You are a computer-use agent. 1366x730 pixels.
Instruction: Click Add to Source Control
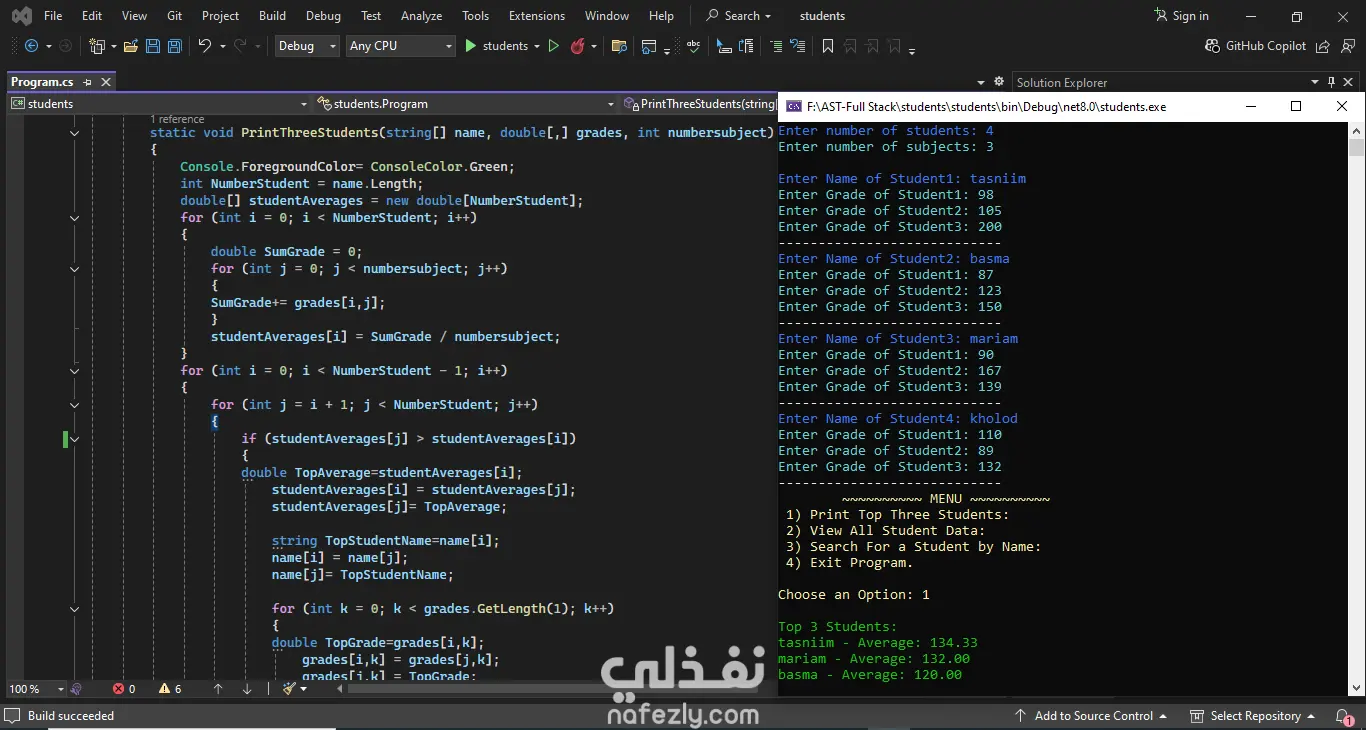click(1094, 716)
